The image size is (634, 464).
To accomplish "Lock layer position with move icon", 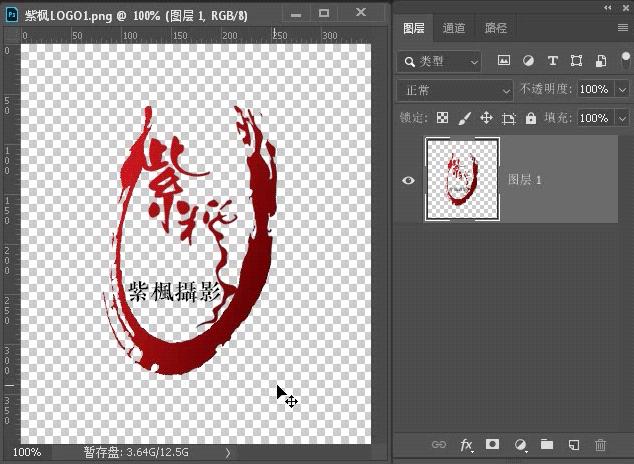I will pos(486,118).
